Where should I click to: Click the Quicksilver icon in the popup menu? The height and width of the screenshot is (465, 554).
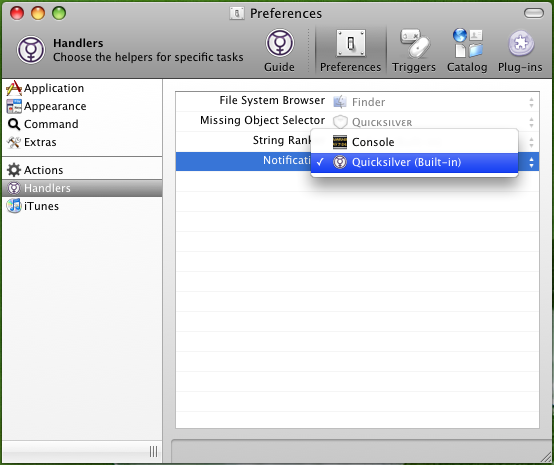[340, 162]
